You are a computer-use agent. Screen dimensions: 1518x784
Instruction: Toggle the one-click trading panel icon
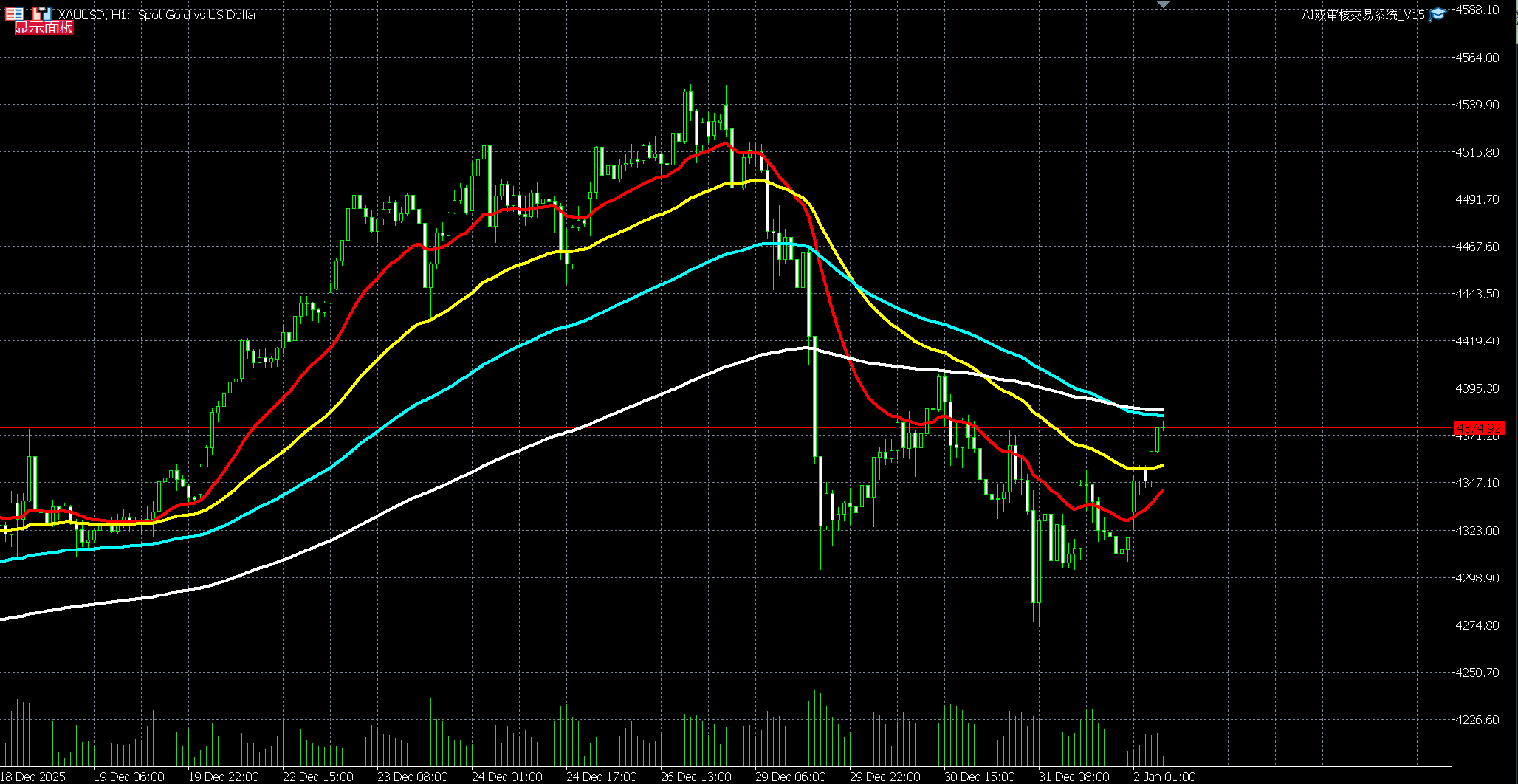click(14, 13)
